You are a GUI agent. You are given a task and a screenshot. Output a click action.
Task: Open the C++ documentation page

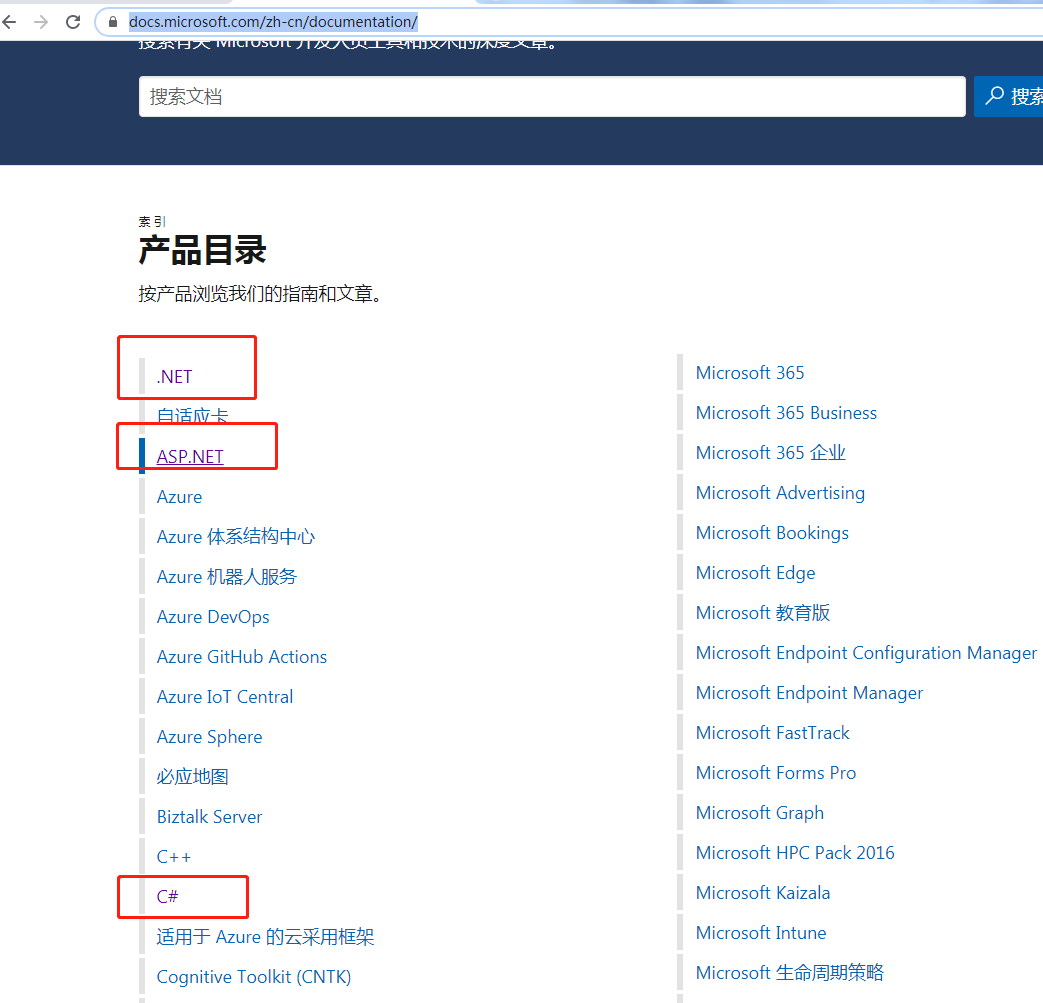click(173, 856)
